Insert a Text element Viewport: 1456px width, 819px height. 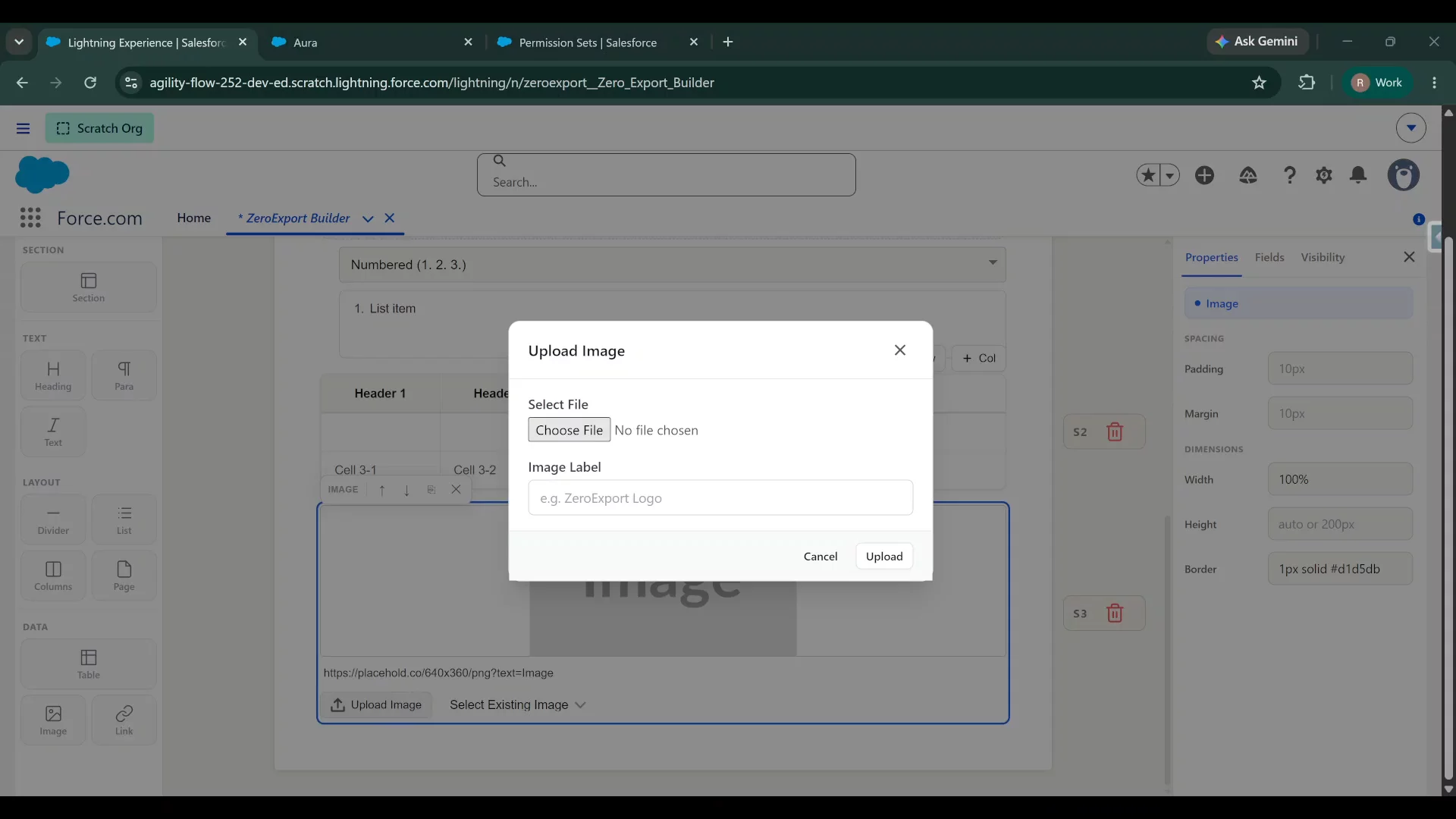53,431
